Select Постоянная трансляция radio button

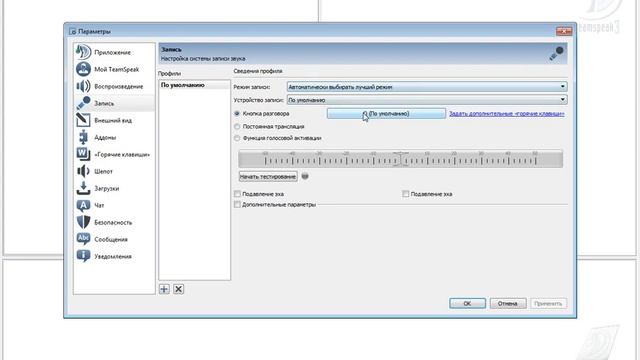click(237, 127)
